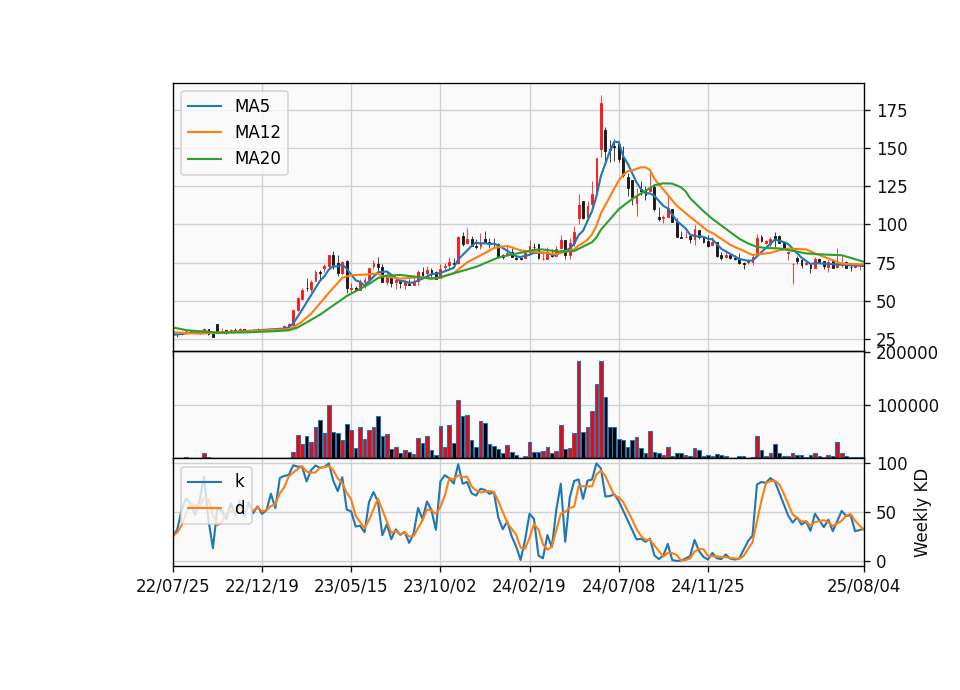
Task: Click the 150 price axis label
Action: 892,149
